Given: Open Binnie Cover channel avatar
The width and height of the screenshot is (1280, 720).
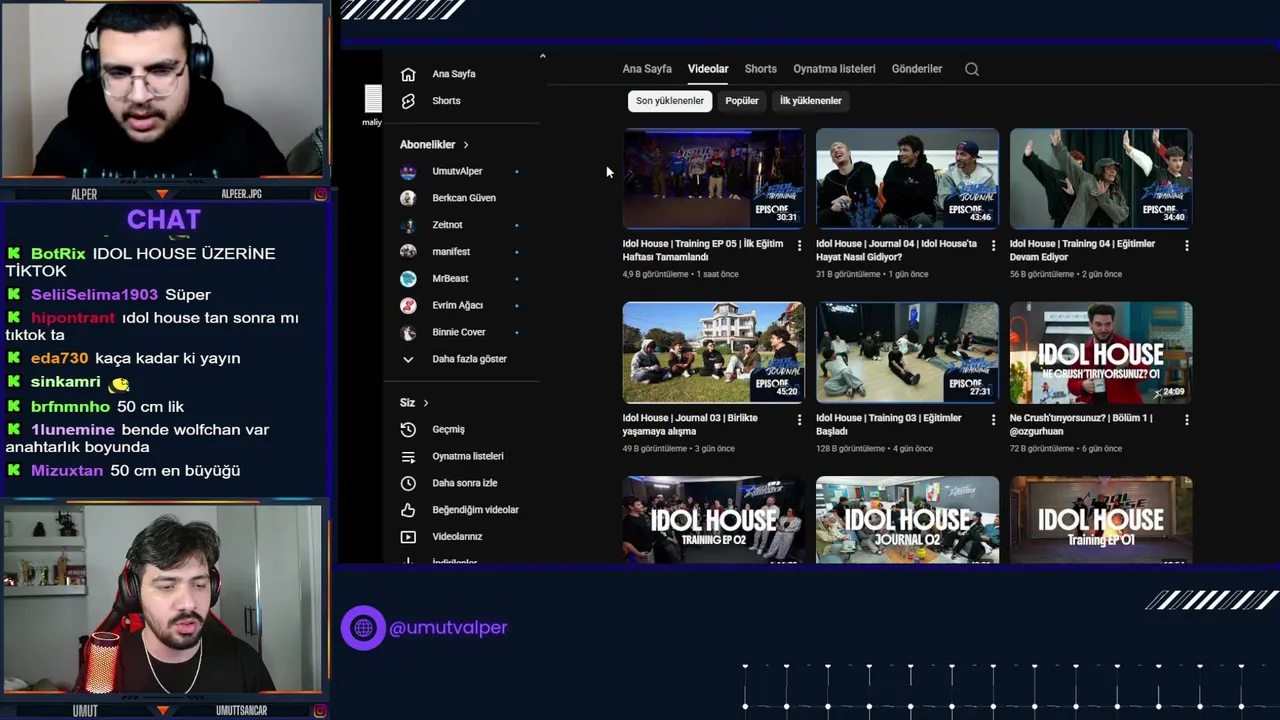Looking at the screenshot, I should click(x=408, y=332).
